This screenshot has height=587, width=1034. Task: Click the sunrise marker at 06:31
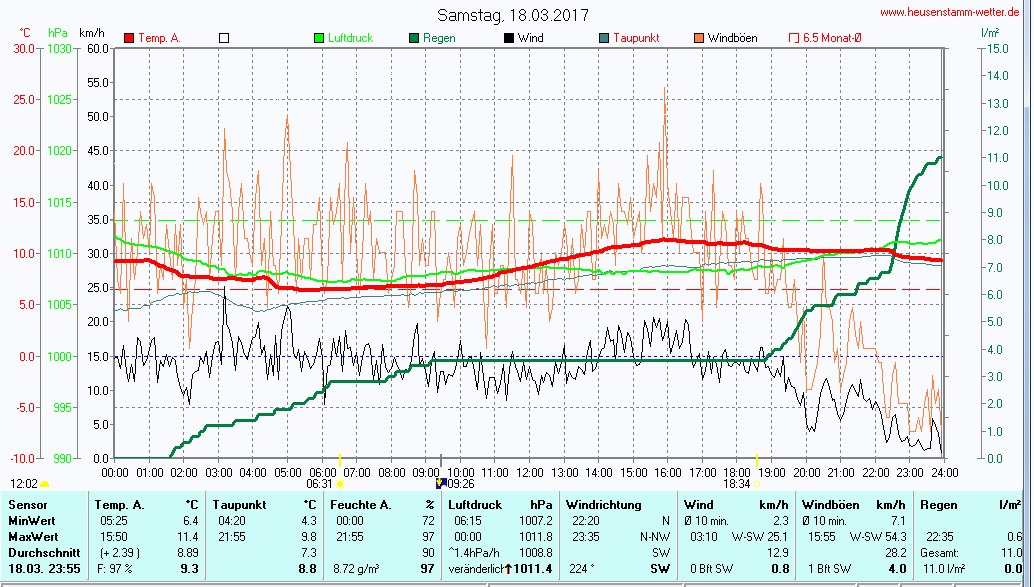341,483
